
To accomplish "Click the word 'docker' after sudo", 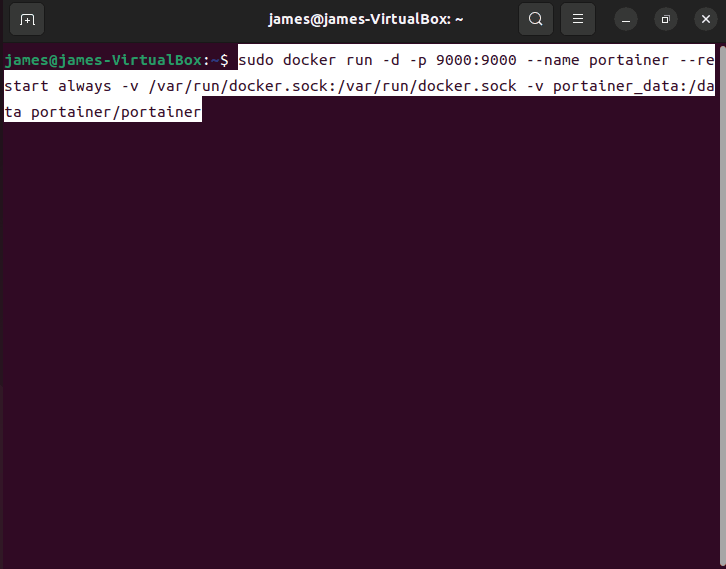I will pos(309,60).
